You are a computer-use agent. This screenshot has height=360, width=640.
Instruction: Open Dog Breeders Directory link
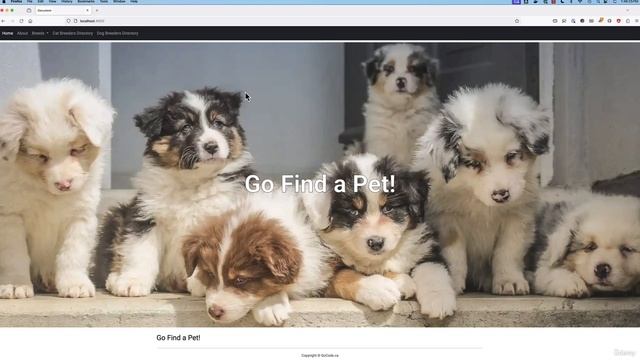[x=118, y=33]
